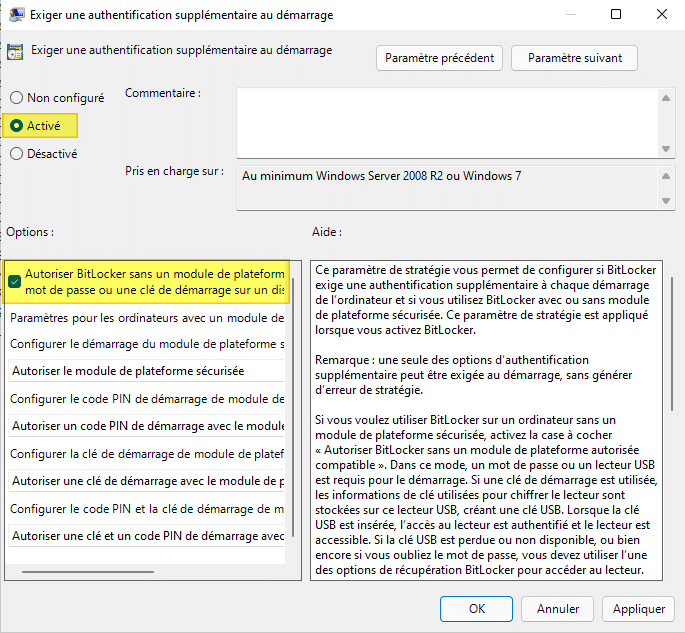Open Autoriser un code PIN de démarrage dropdown
The width and height of the screenshot is (685, 633).
(147, 426)
